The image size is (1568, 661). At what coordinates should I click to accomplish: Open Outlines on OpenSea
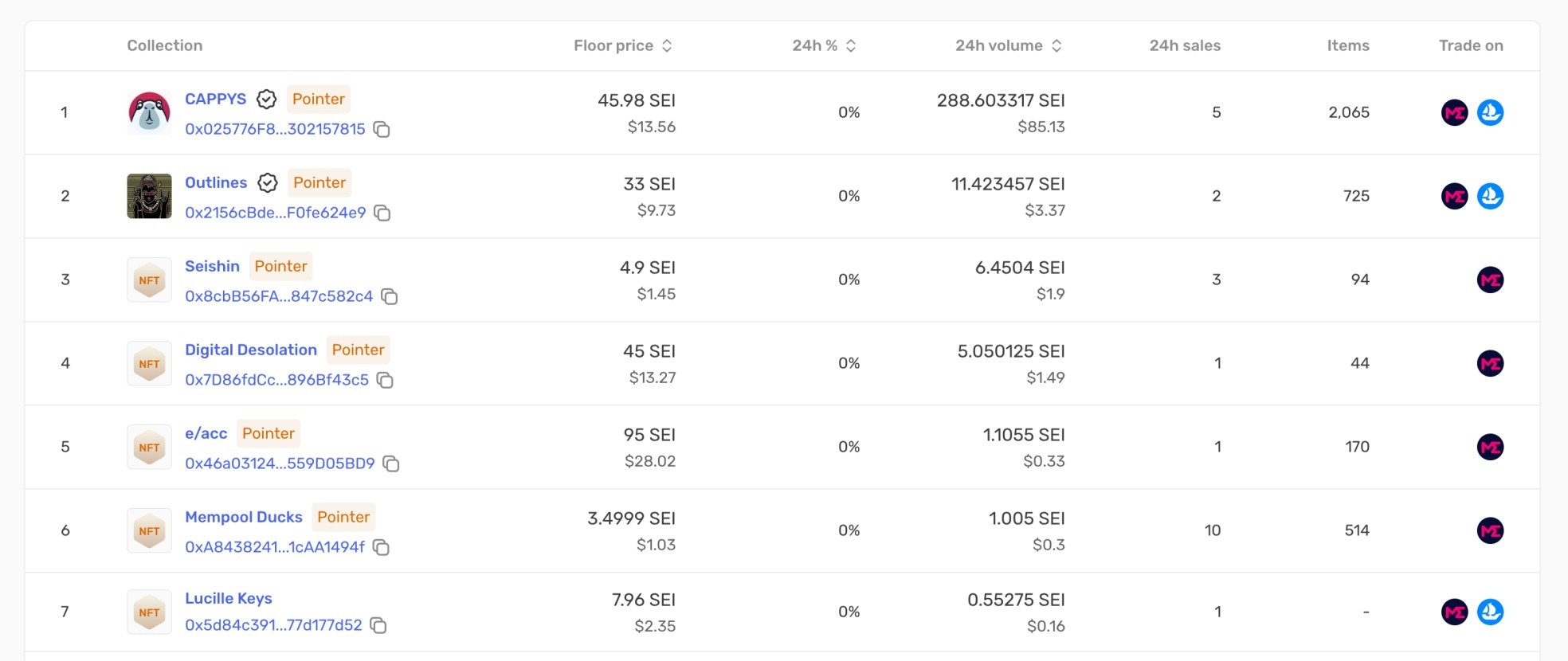point(1490,196)
